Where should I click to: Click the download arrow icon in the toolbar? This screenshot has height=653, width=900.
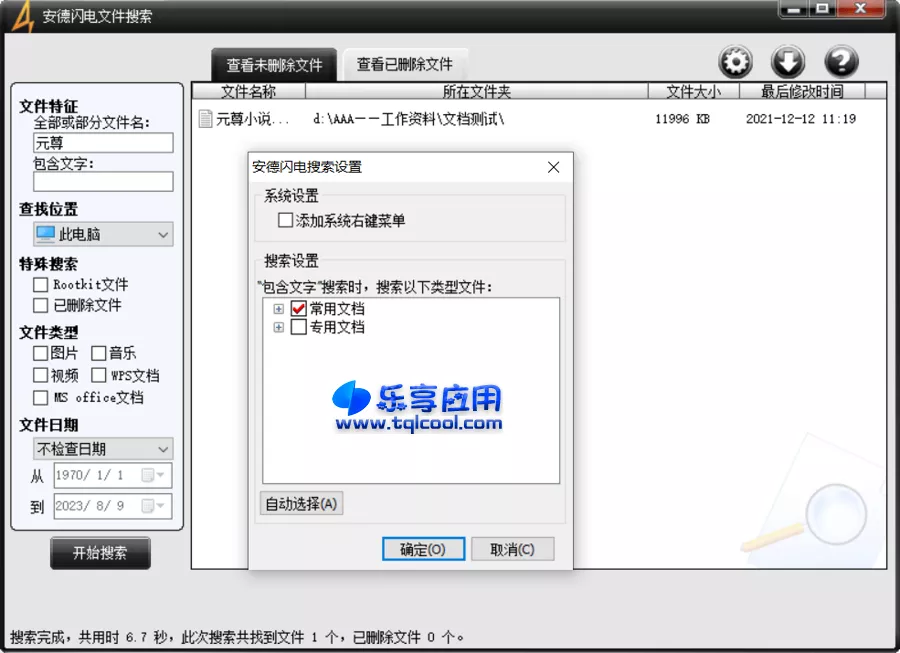click(789, 61)
